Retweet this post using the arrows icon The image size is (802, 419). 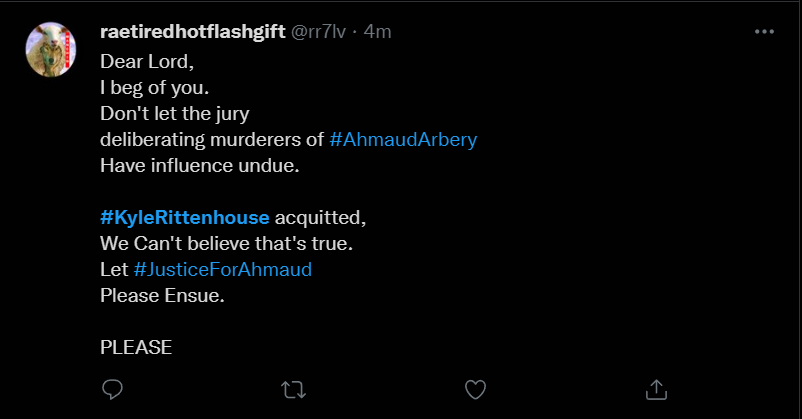(x=294, y=388)
